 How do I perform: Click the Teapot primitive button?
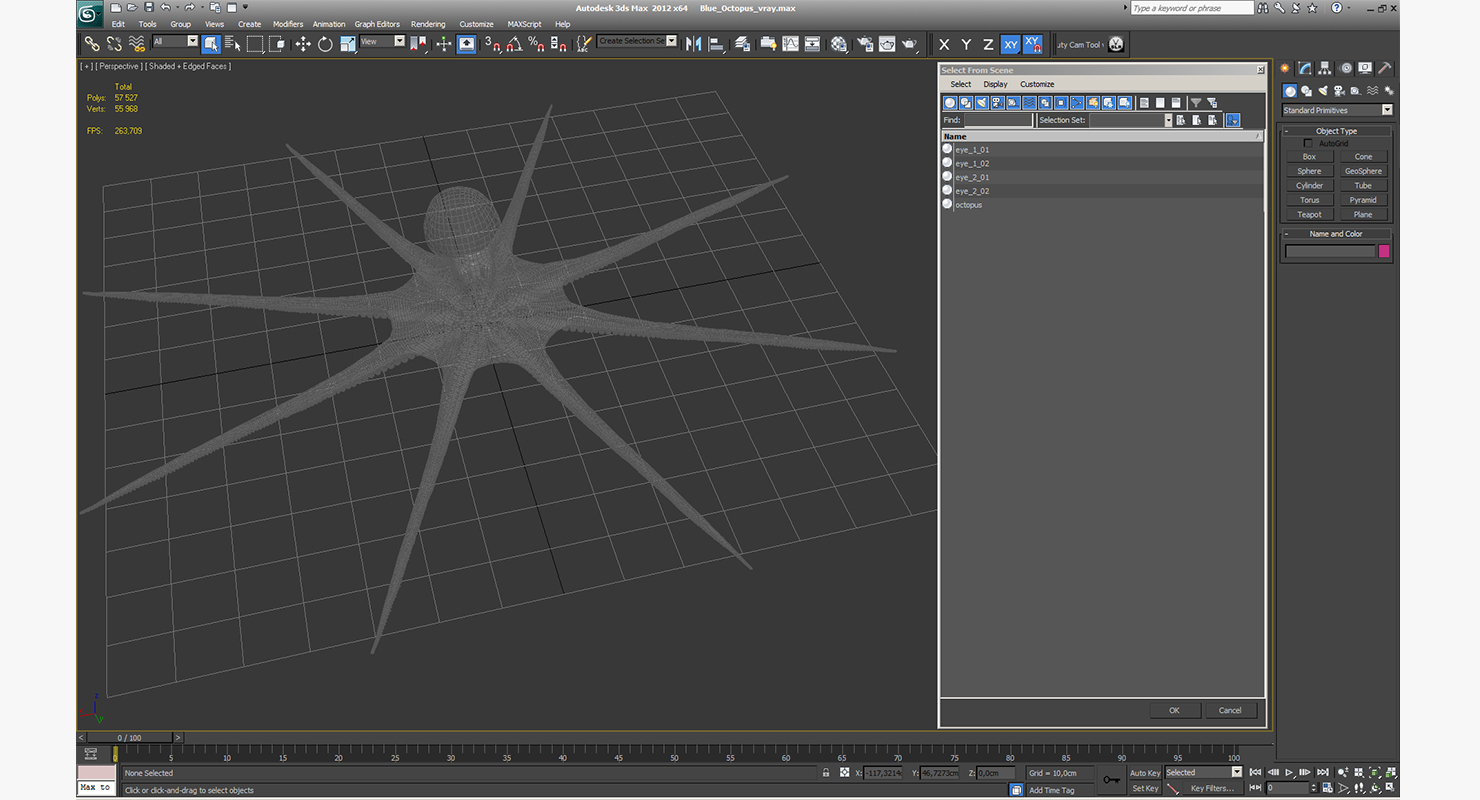pos(1309,214)
